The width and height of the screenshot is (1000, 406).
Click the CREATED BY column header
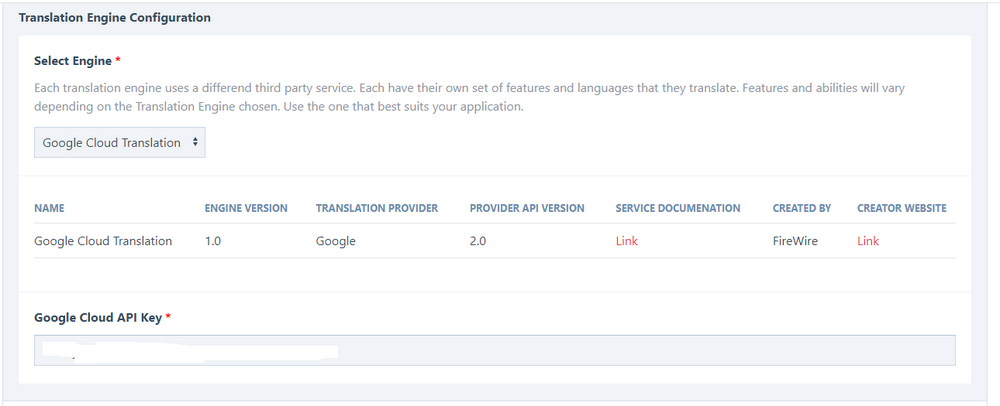[x=802, y=208]
